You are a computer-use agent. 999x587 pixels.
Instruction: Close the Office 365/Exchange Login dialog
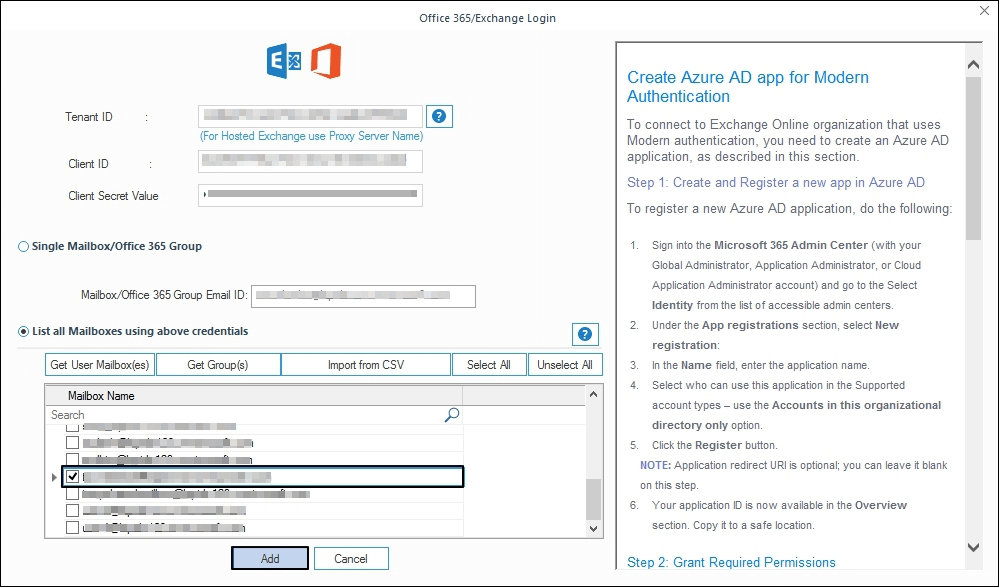coord(984,11)
